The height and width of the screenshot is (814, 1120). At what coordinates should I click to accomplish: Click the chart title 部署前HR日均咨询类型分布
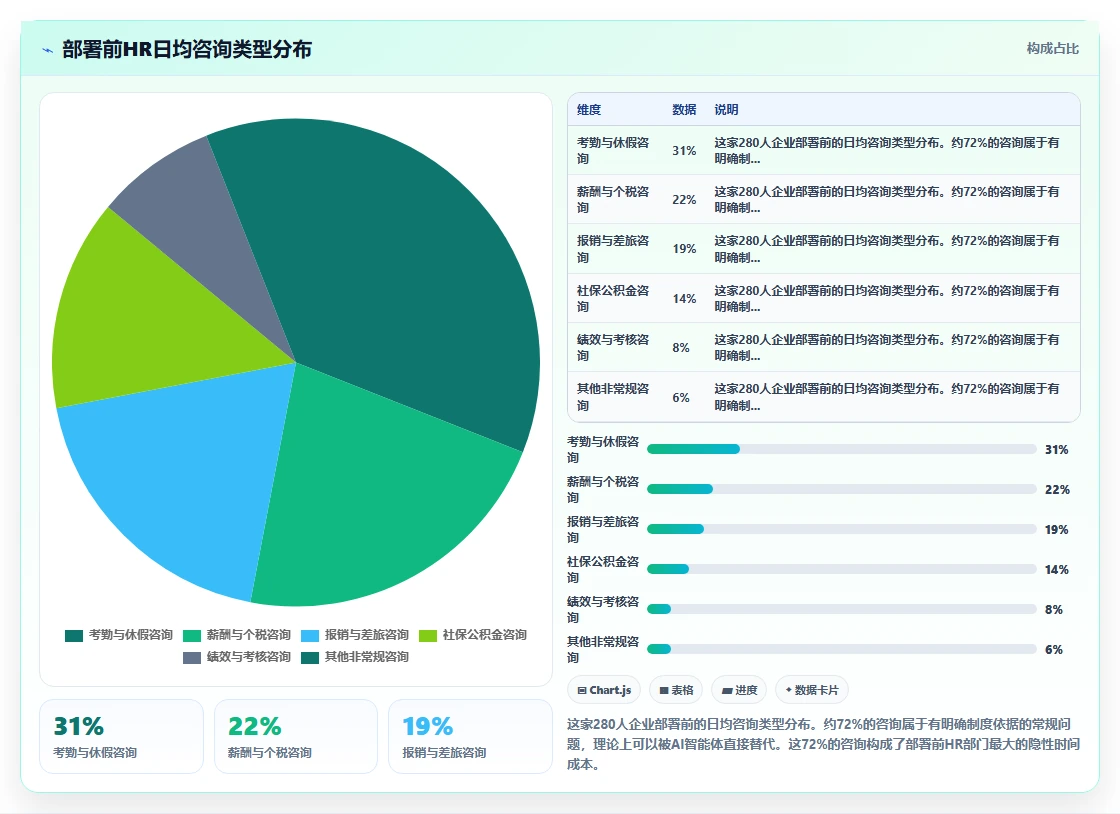click(x=187, y=49)
